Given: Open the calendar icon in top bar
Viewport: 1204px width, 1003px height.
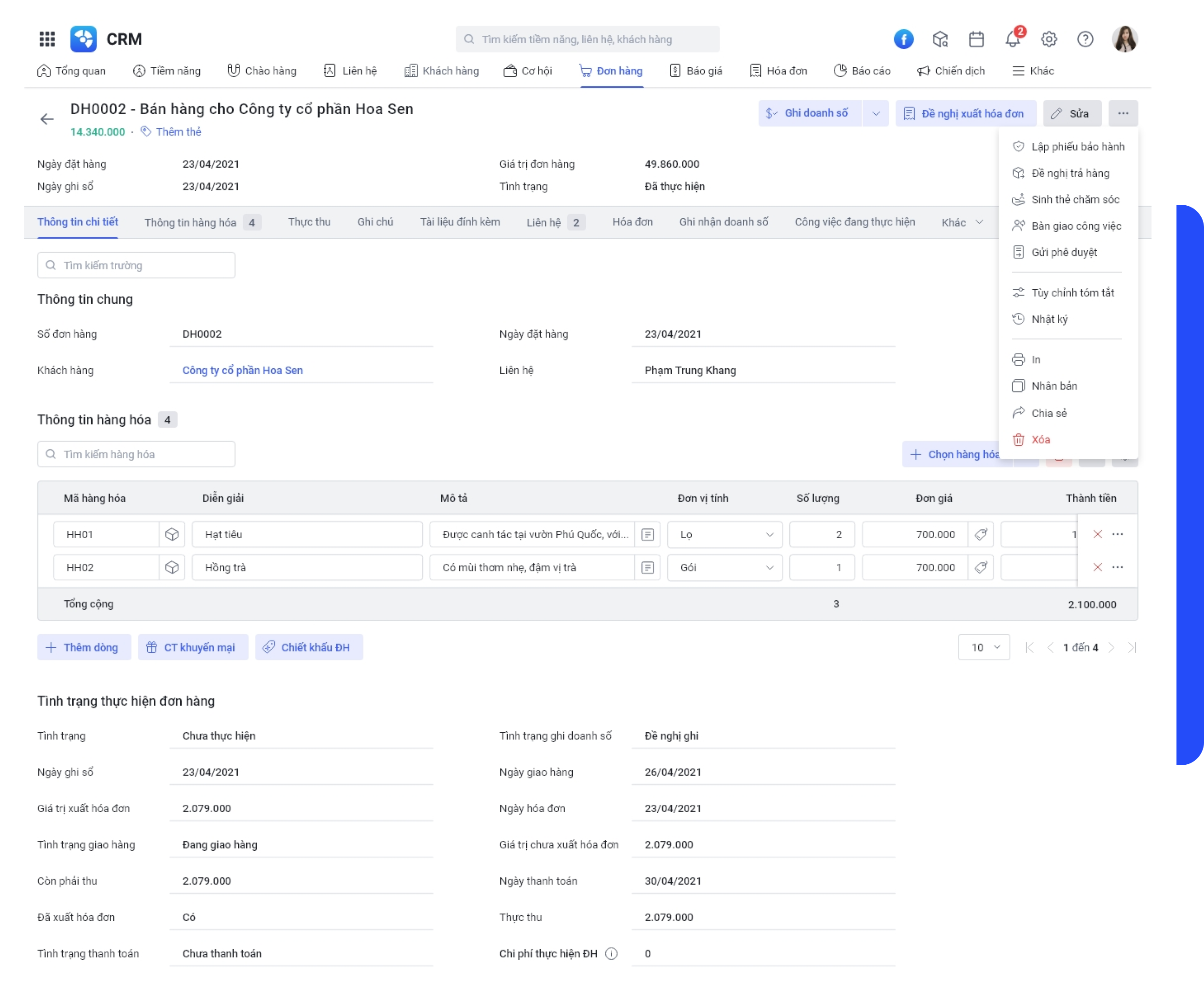Looking at the screenshot, I should point(976,39).
